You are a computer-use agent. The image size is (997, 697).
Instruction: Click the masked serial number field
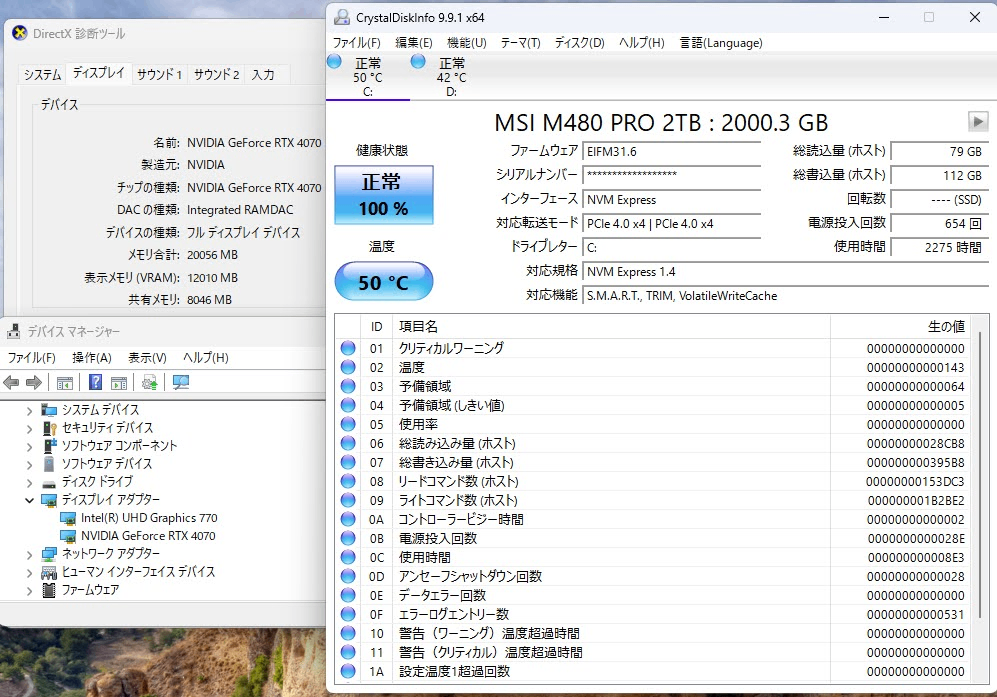[x=671, y=175]
